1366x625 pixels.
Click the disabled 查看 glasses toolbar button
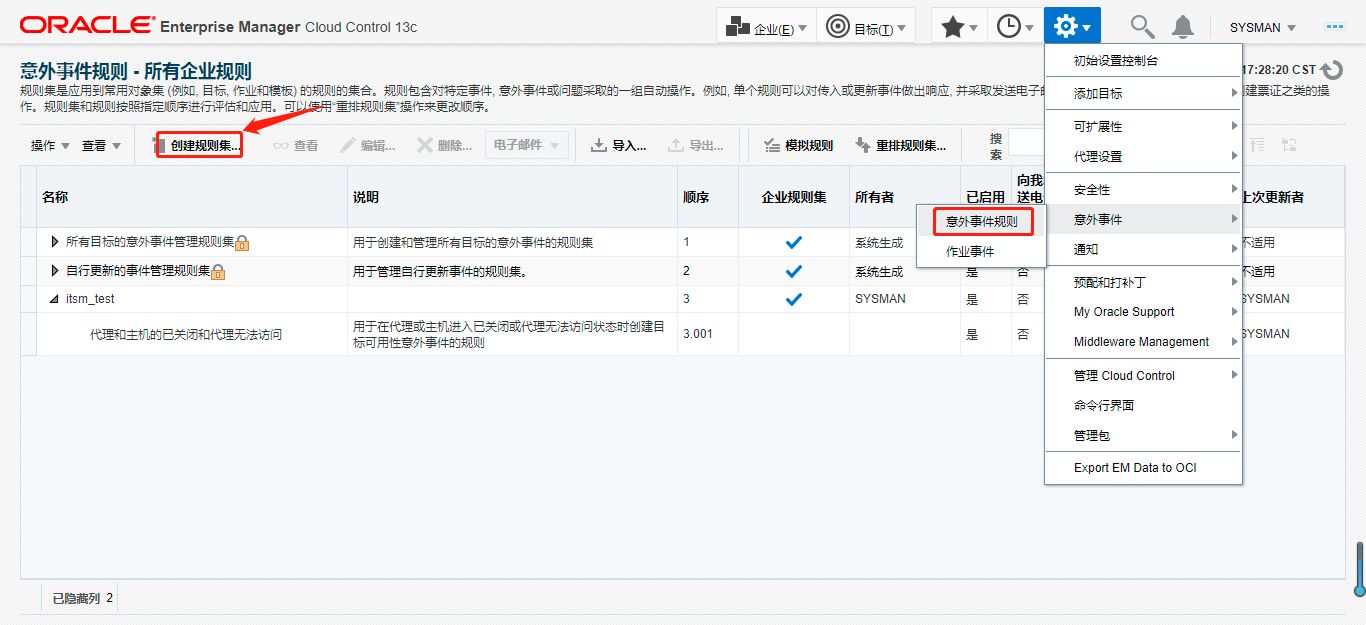(x=295, y=145)
